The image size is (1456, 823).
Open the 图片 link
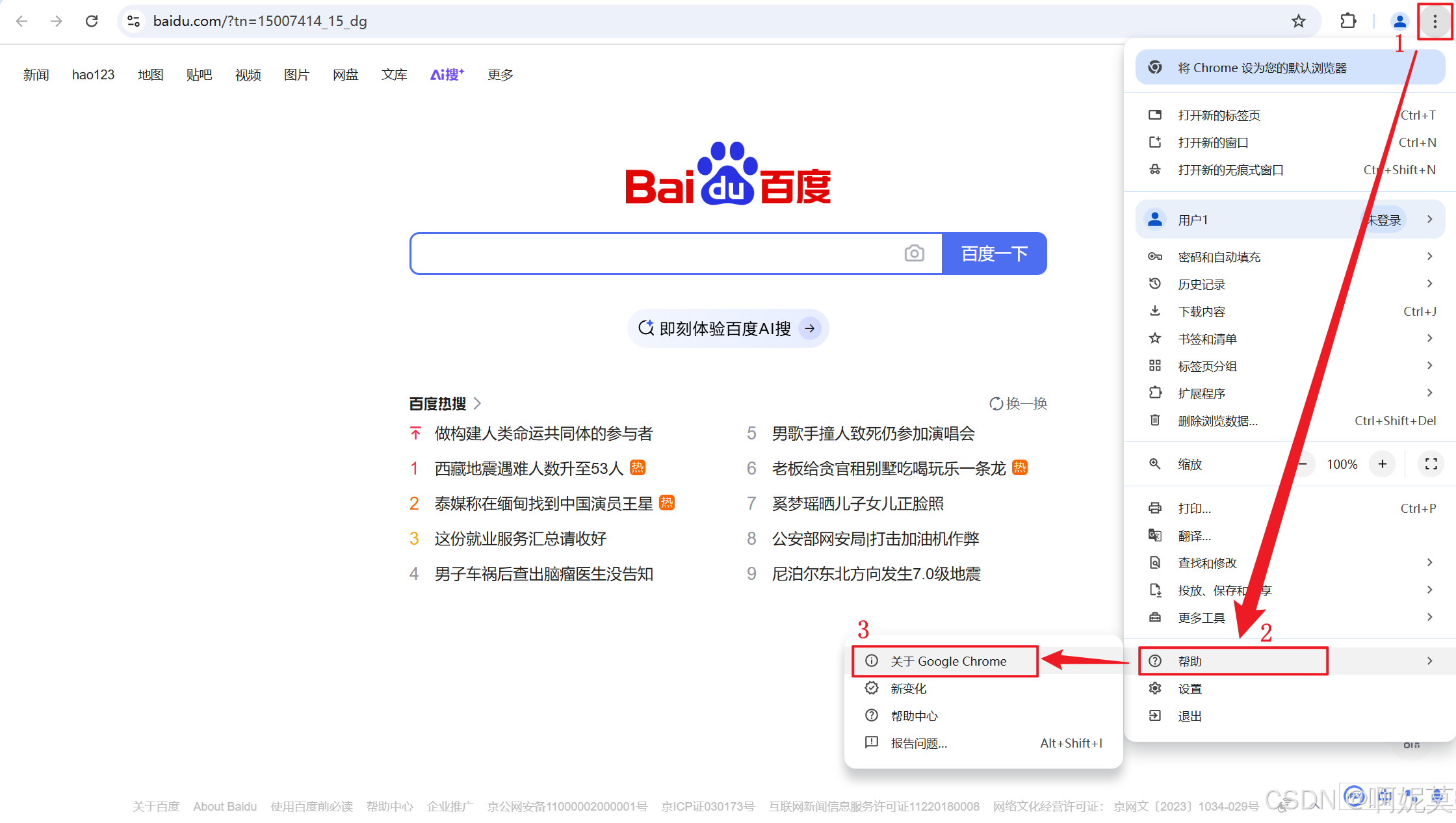tap(296, 75)
